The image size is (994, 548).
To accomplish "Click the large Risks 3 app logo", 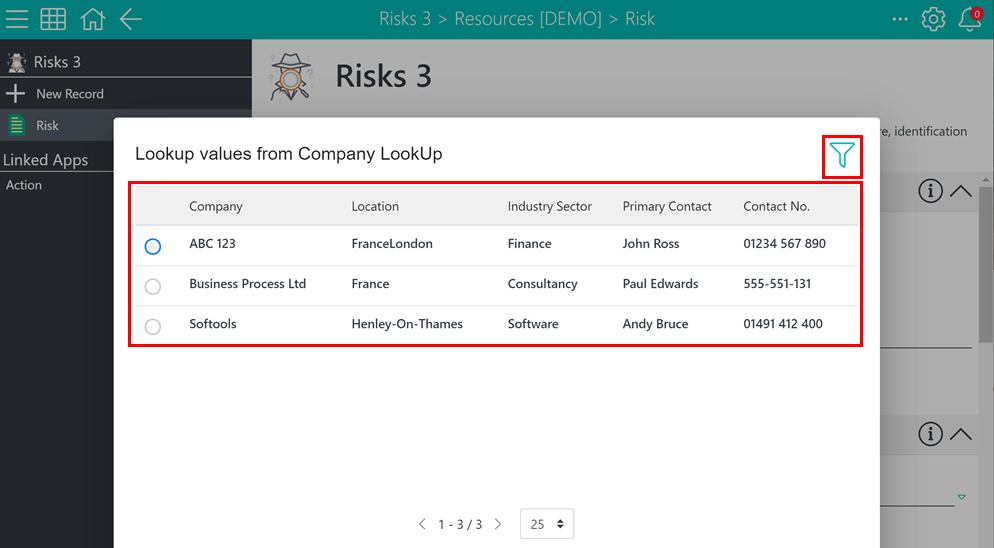I will tap(290, 77).
